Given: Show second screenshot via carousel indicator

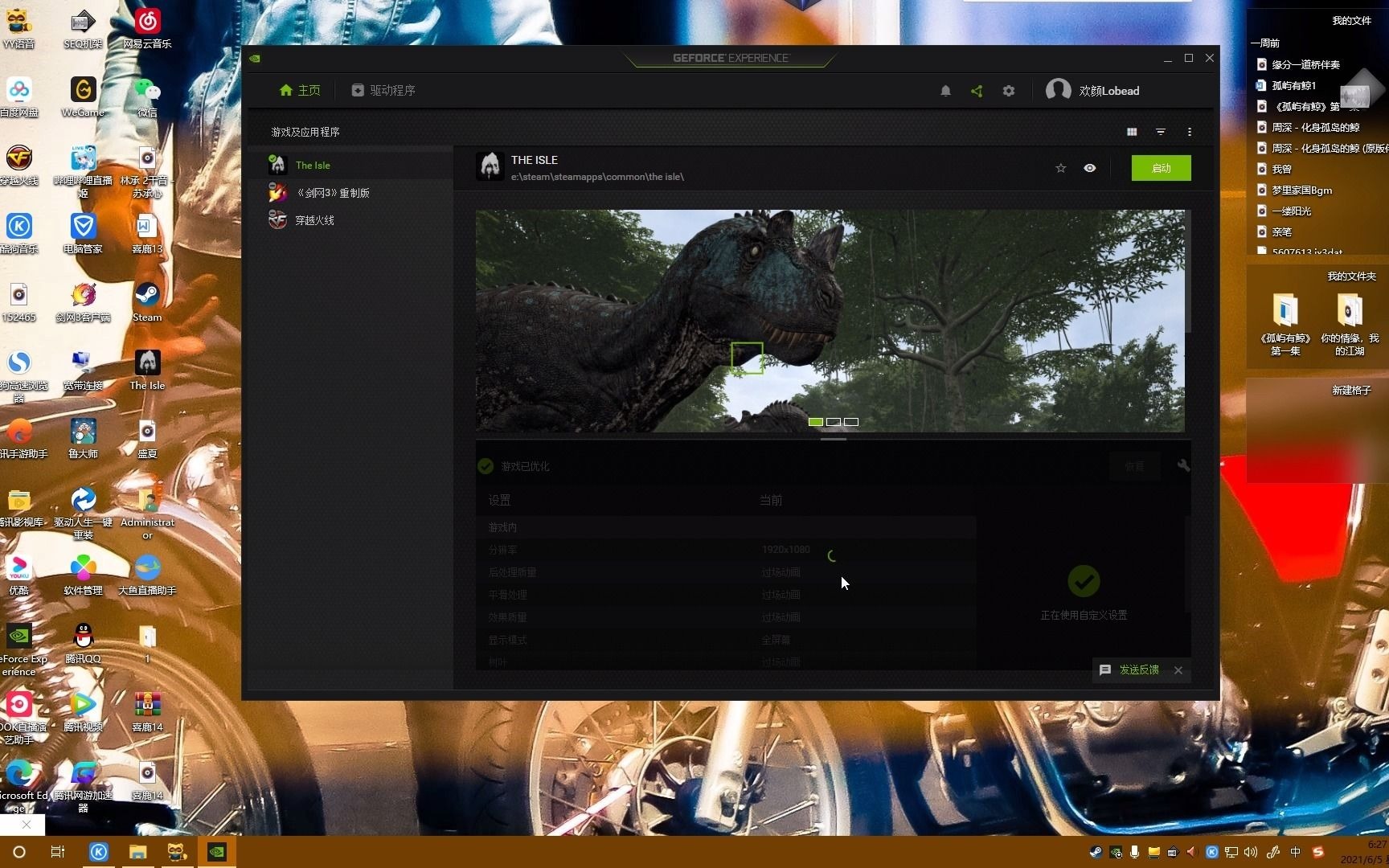Looking at the screenshot, I should [834, 422].
